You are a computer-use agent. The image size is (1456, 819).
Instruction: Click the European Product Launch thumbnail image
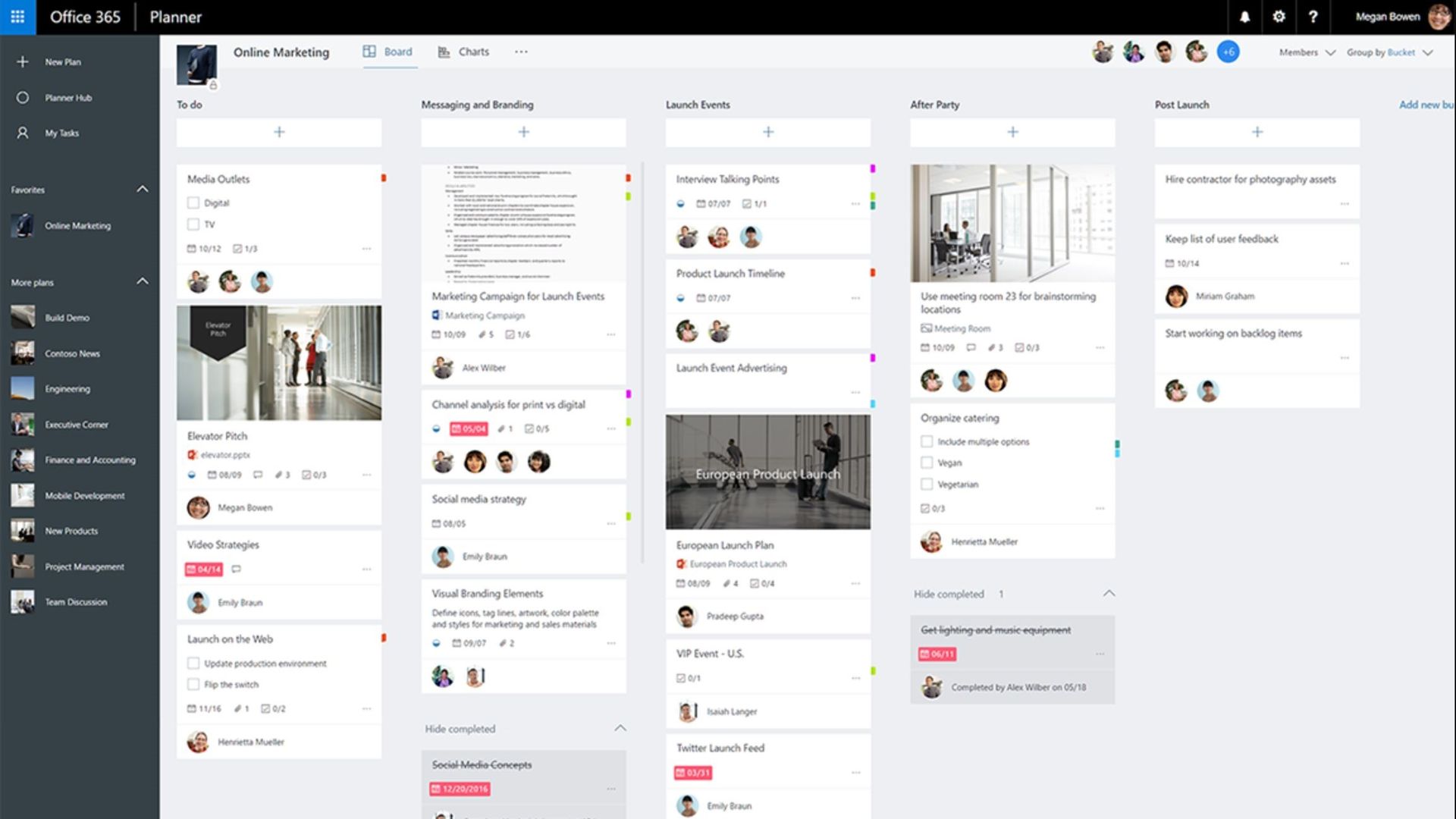767,472
